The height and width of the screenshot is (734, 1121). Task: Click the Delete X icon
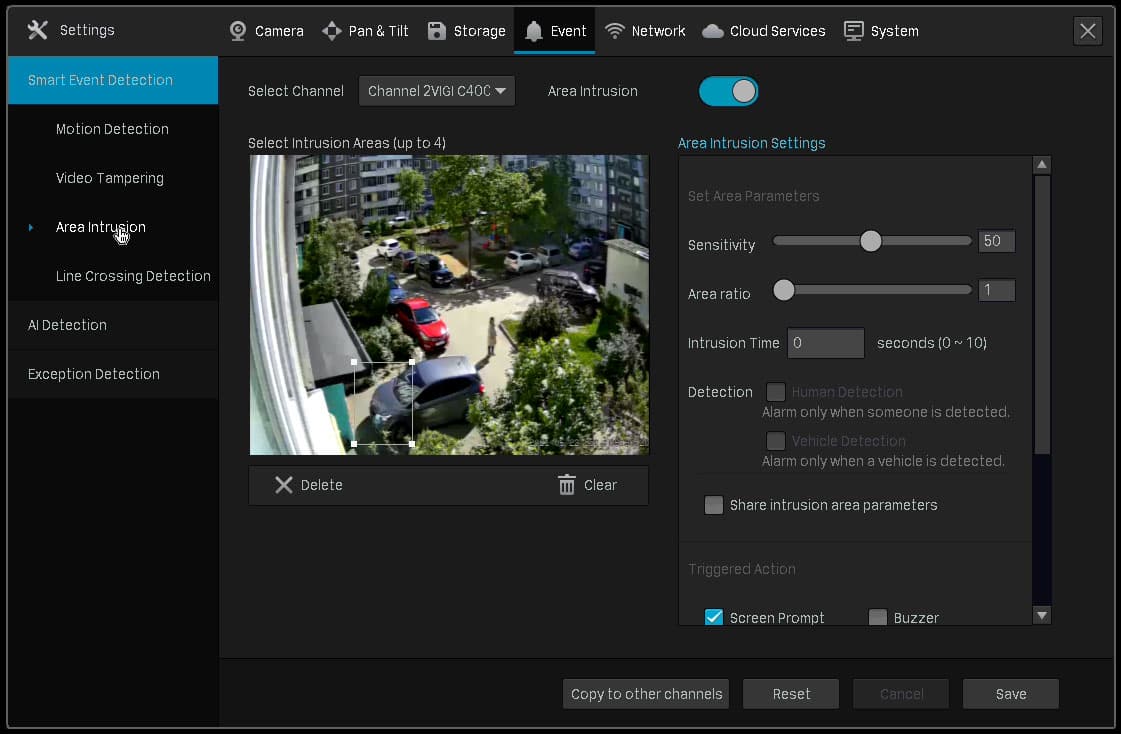pos(284,485)
